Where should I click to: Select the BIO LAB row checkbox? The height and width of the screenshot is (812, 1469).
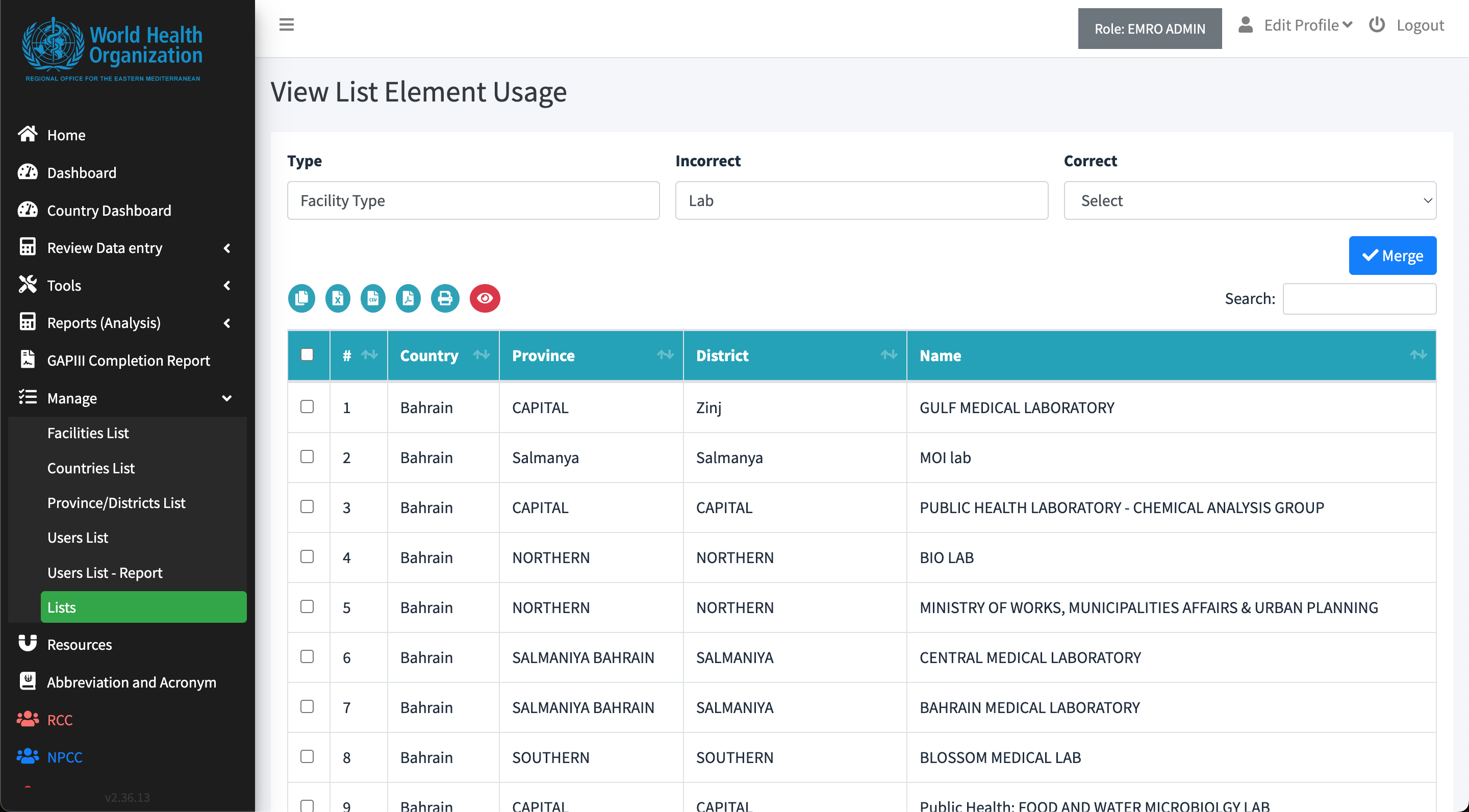[x=307, y=556]
